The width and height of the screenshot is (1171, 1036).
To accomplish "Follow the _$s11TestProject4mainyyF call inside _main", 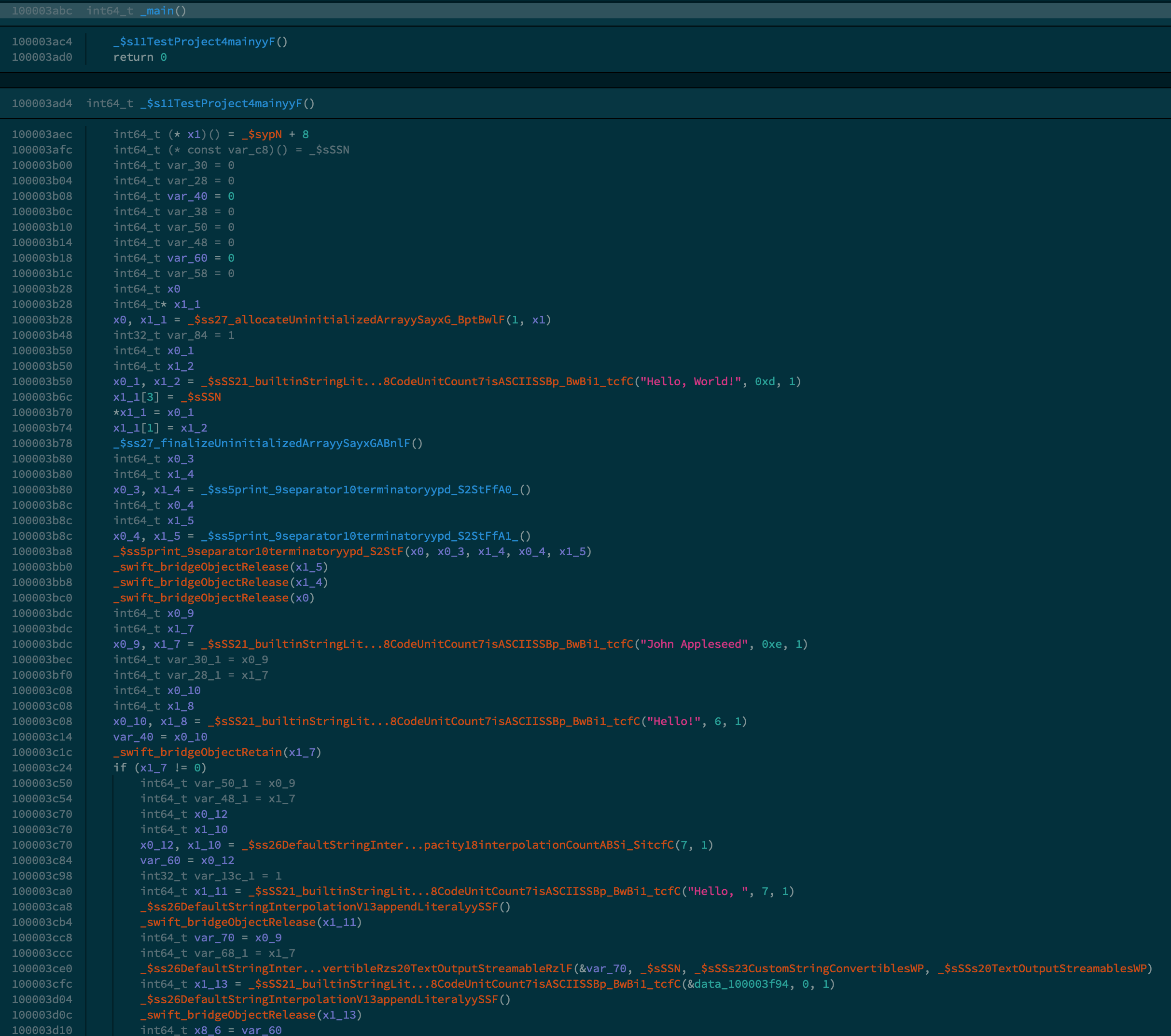I will click(194, 42).
